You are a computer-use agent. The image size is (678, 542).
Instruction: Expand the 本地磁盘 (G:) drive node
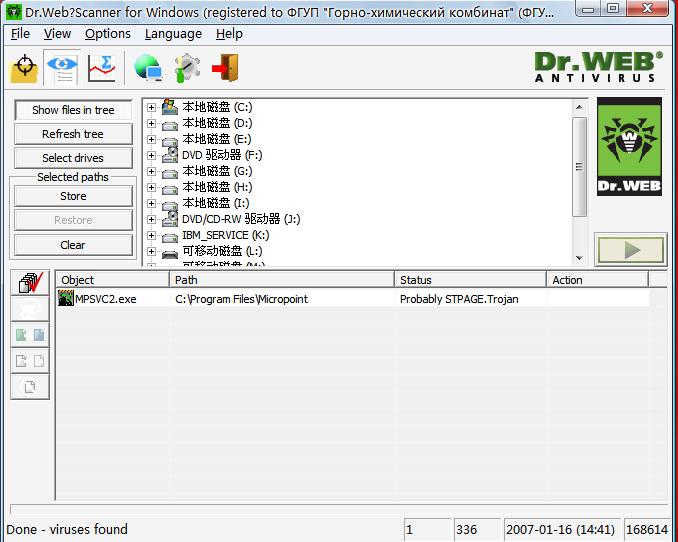[x=151, y=171]
